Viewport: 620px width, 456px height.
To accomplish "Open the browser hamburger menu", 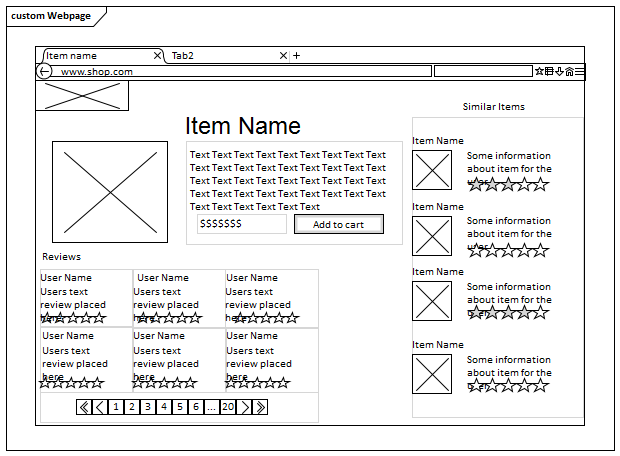I will click(x=580, y=72).
